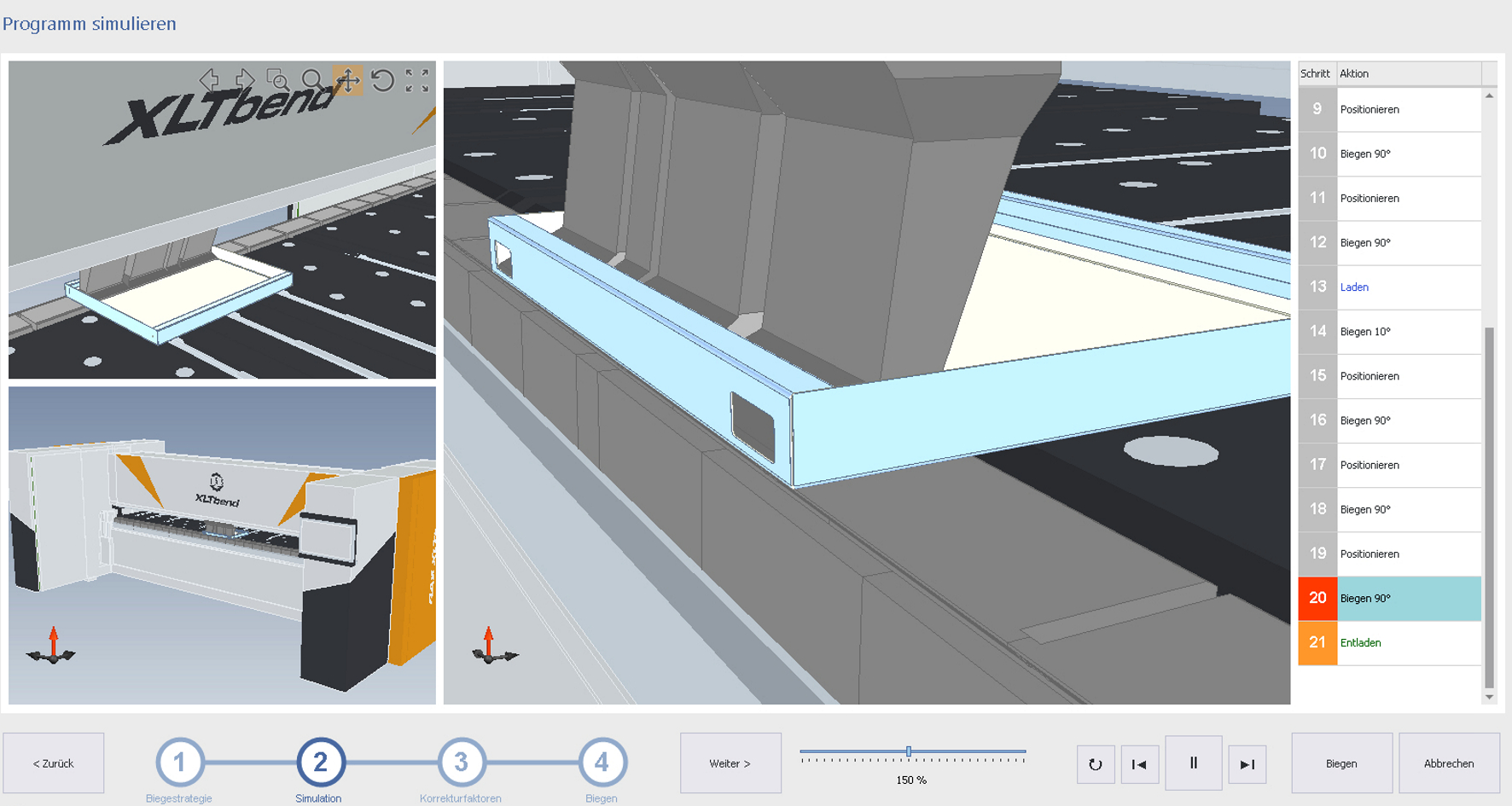Go to the Biegestrategie wizard step
The height and width of the screenshot is (806, 1512).
pyautogui.click(x=179, y=763)
